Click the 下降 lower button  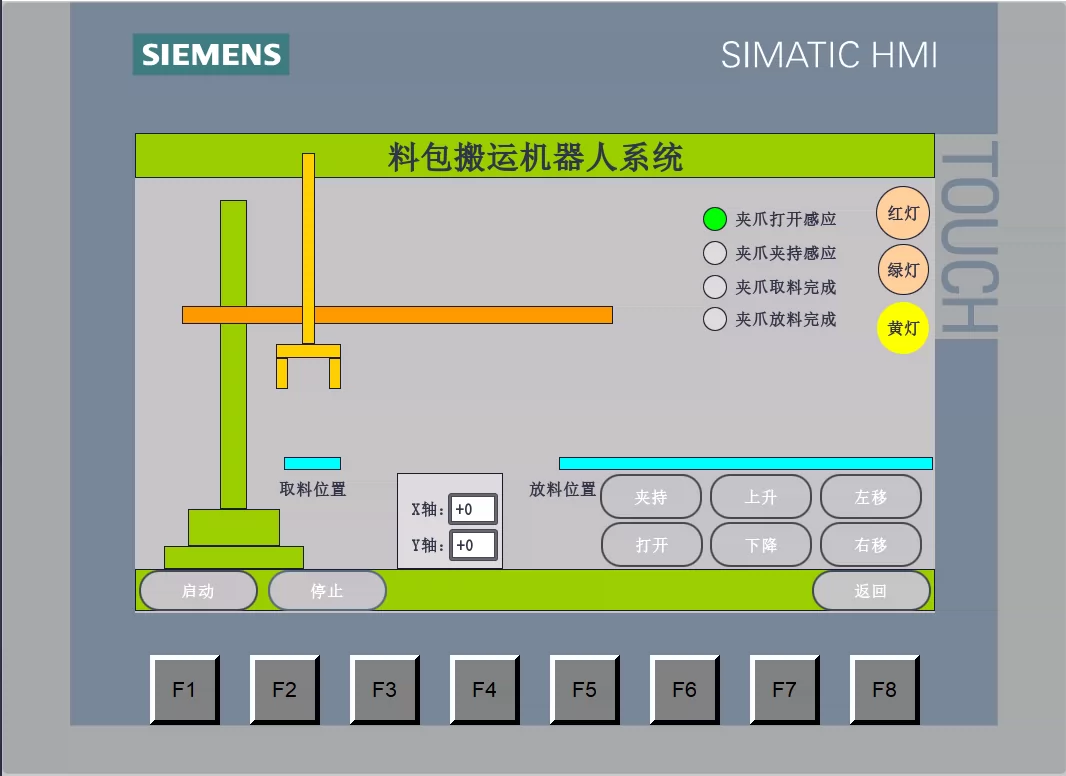point(761,545)
